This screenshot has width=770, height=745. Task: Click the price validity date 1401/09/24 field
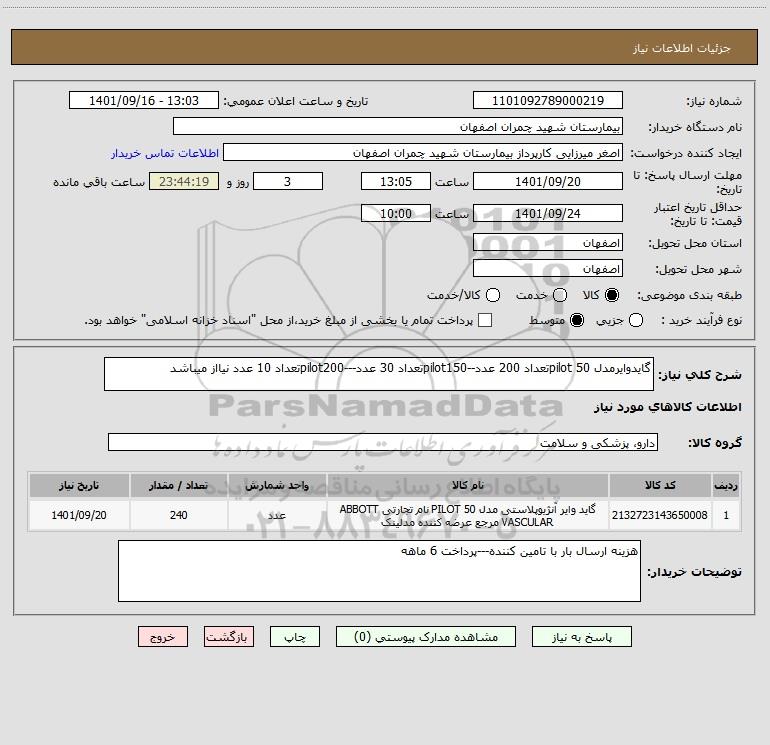click(x=548, y=213)
